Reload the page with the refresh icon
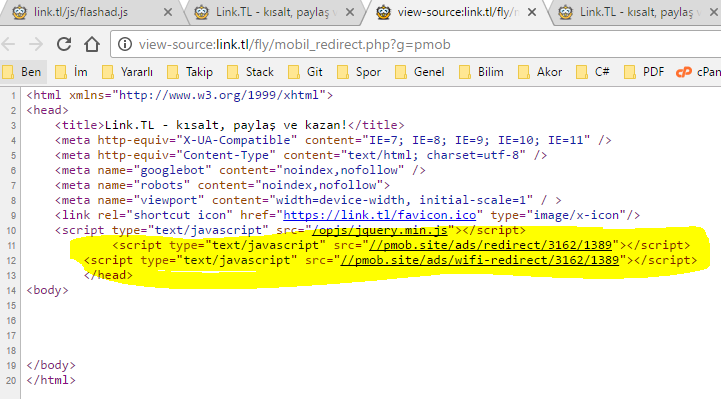 pyautogui.click(x=64, y=44)
